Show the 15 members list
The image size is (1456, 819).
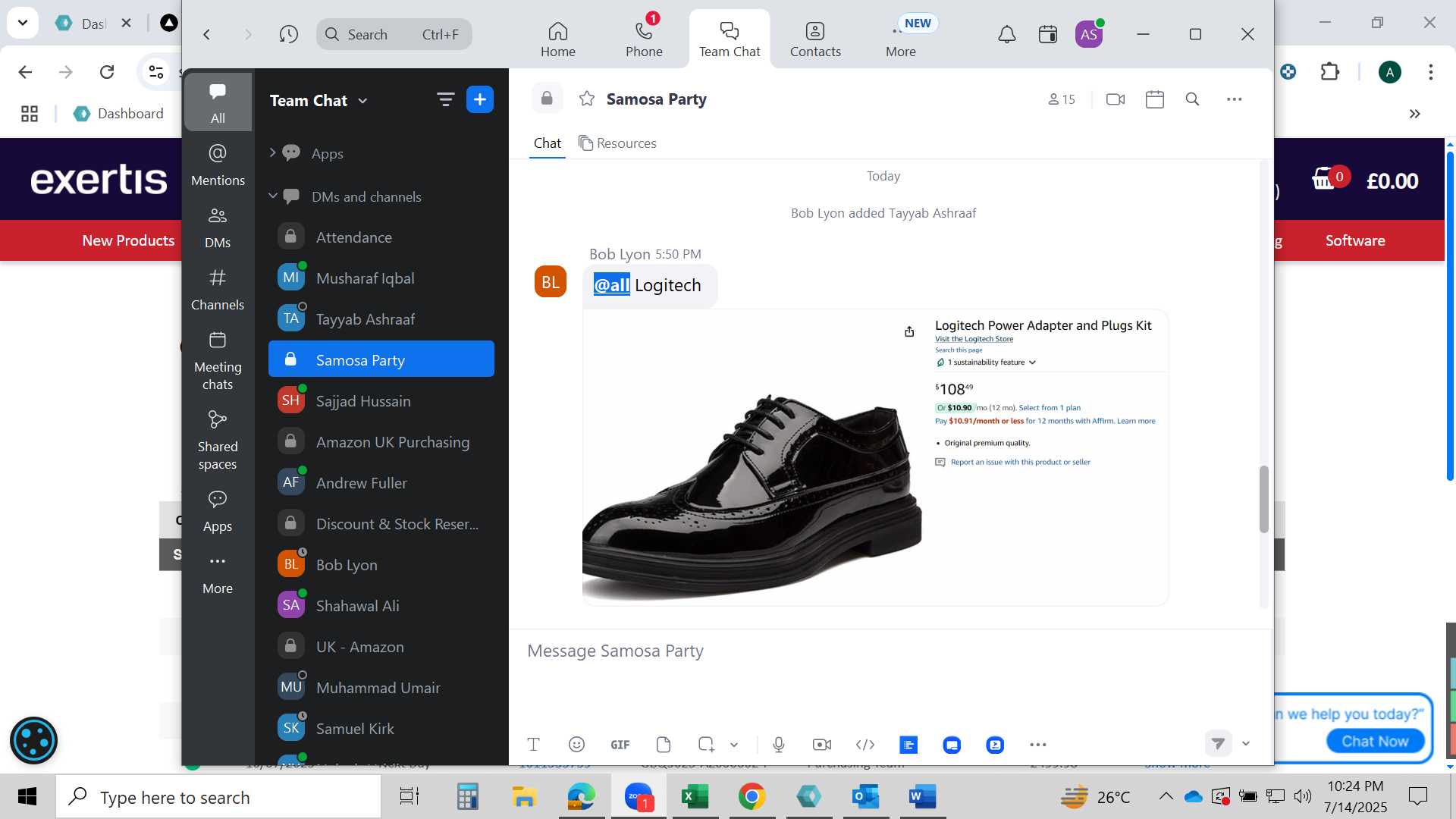click(1061, 99)
